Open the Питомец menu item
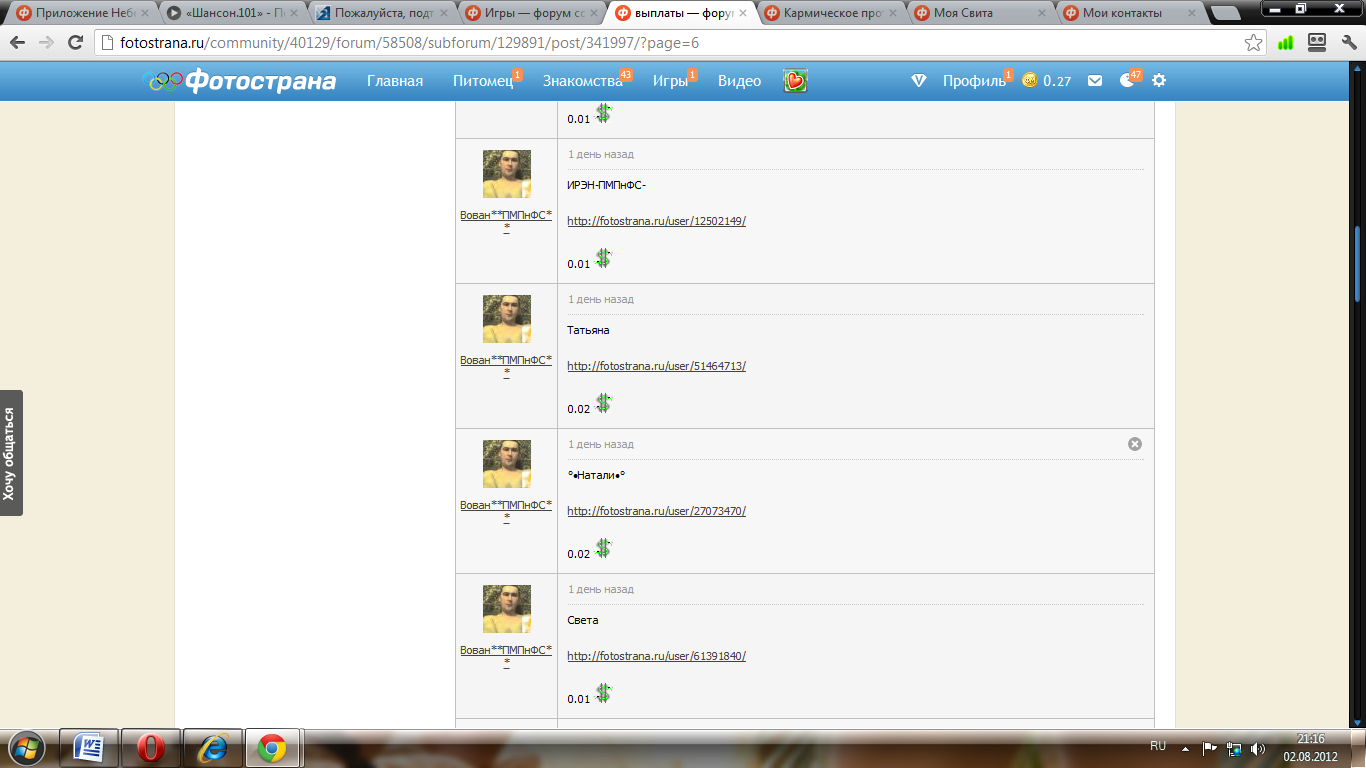Viewport: 1366px width, 768px height. (x=483, y=81)
